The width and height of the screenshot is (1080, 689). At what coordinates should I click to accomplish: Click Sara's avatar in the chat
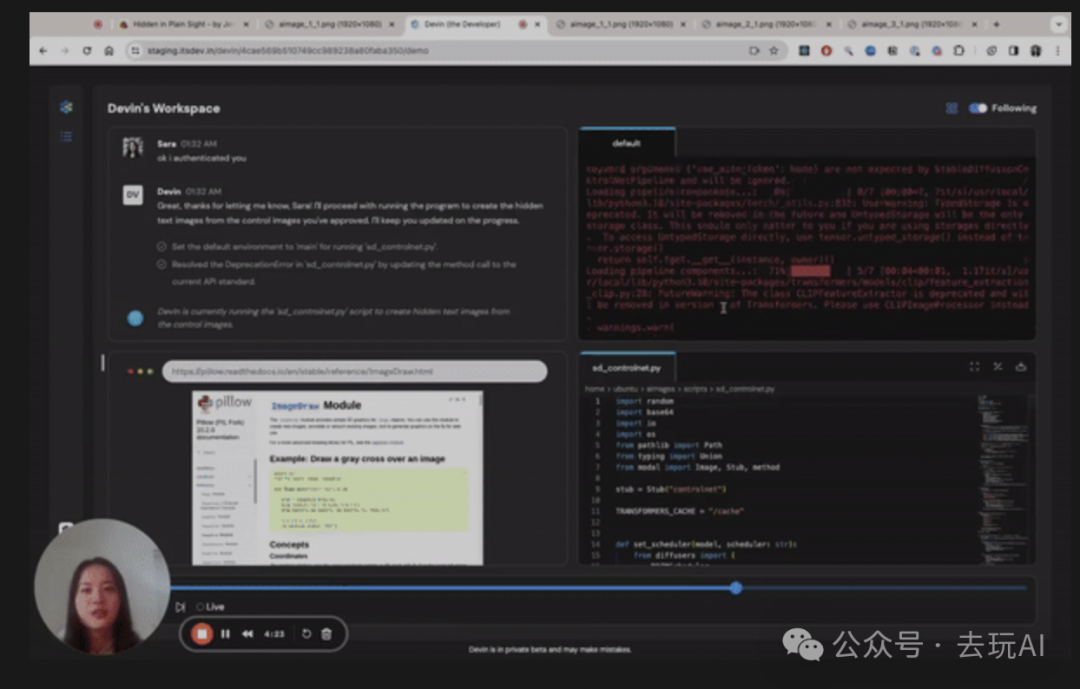point(133,147)
